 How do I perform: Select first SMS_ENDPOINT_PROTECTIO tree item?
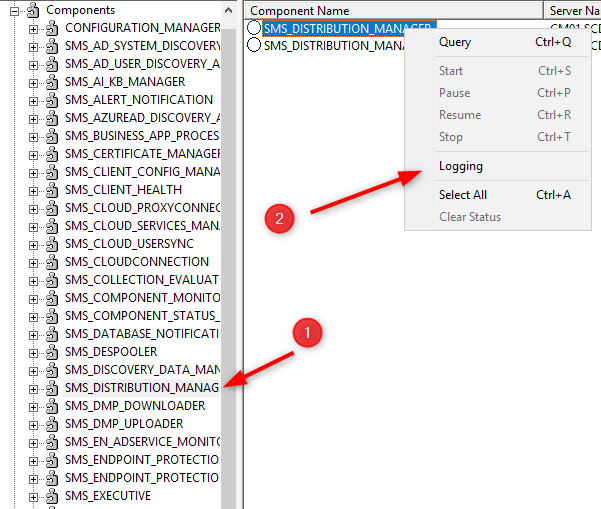(x=142, y=460)
